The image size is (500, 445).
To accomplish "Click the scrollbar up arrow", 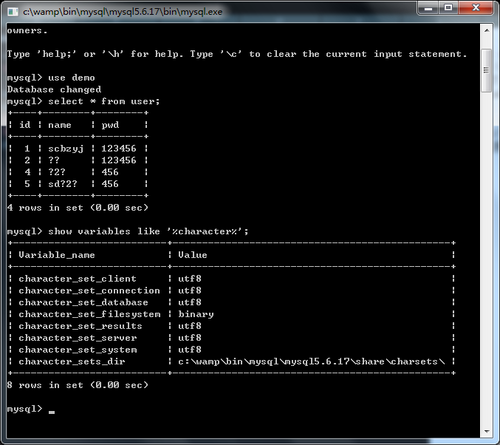I will (x=486, y=31).
